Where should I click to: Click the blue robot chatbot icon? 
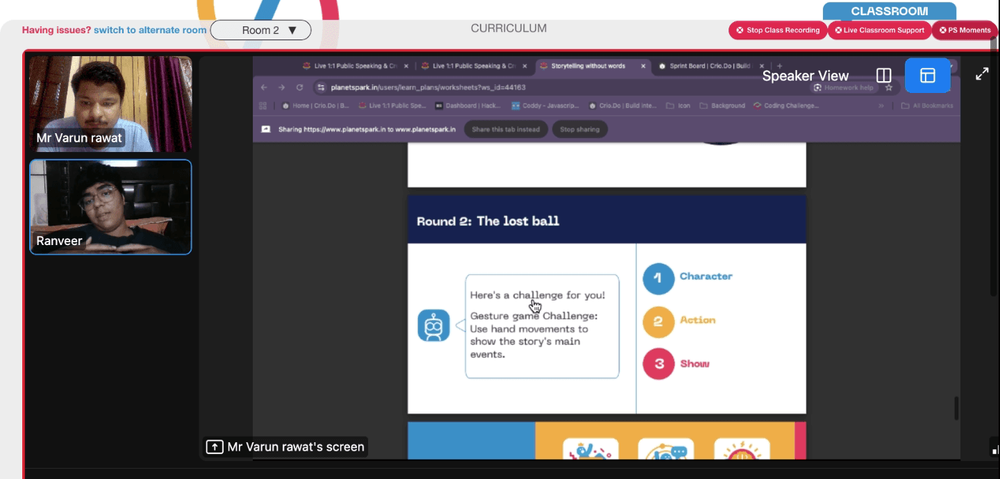(433, 326)
